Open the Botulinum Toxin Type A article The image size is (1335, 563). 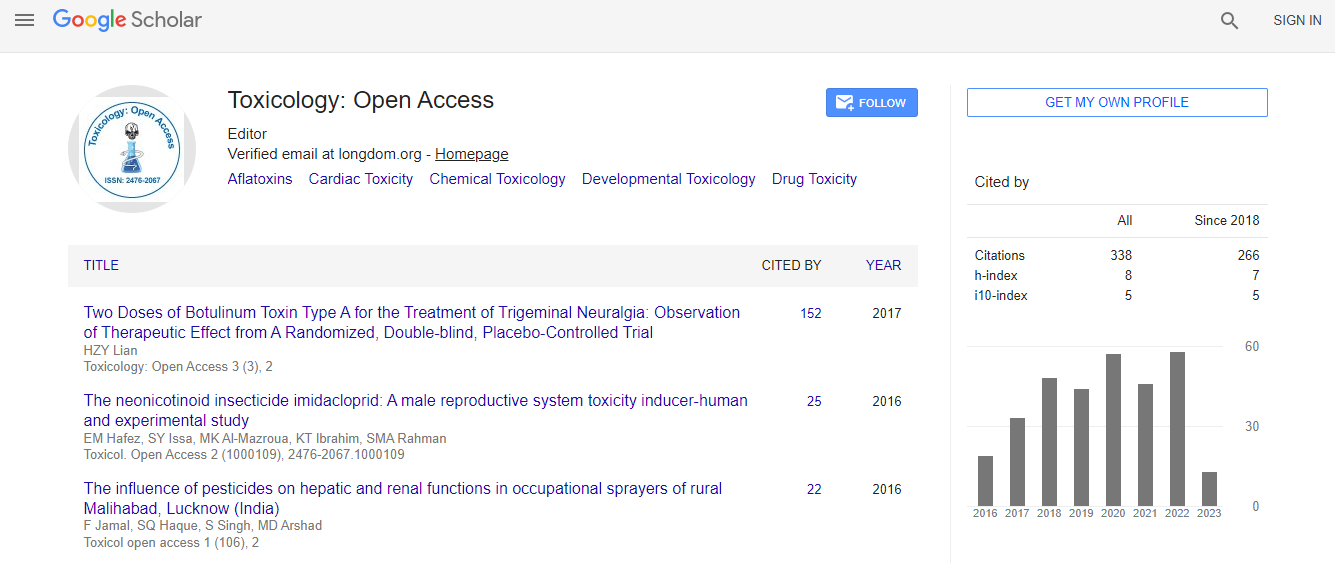coord(411,322)
